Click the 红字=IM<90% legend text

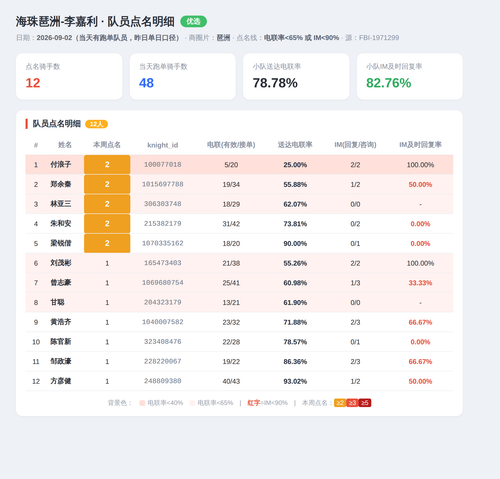267,403
